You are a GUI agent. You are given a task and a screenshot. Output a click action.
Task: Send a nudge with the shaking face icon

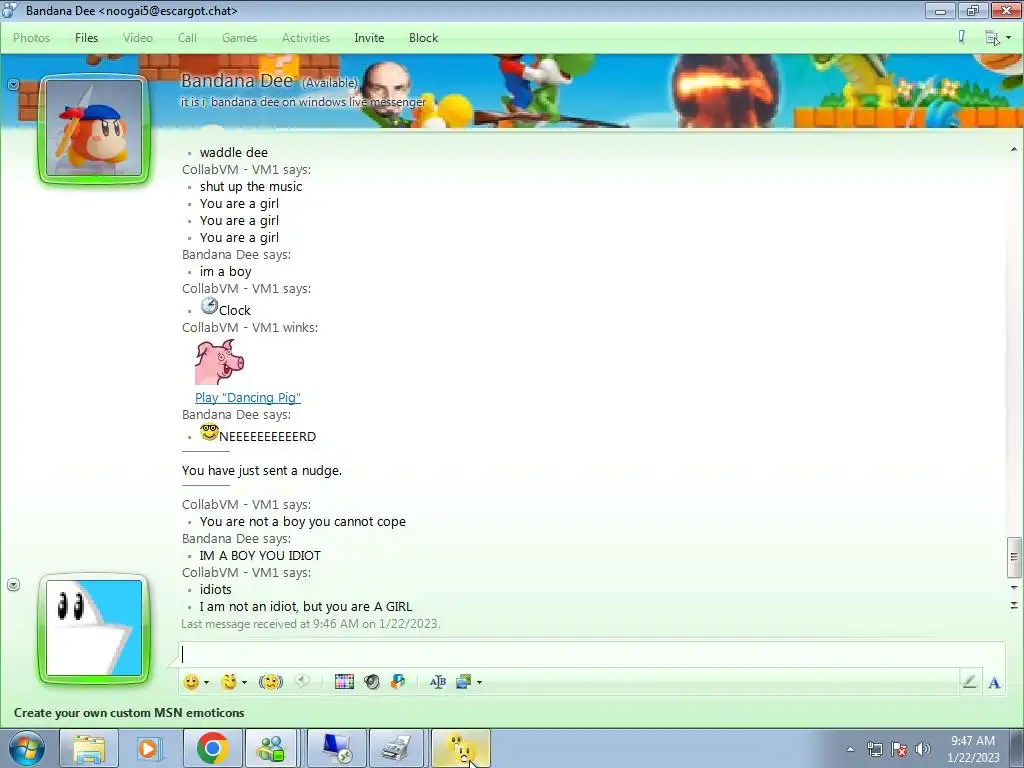click(270, 682)
